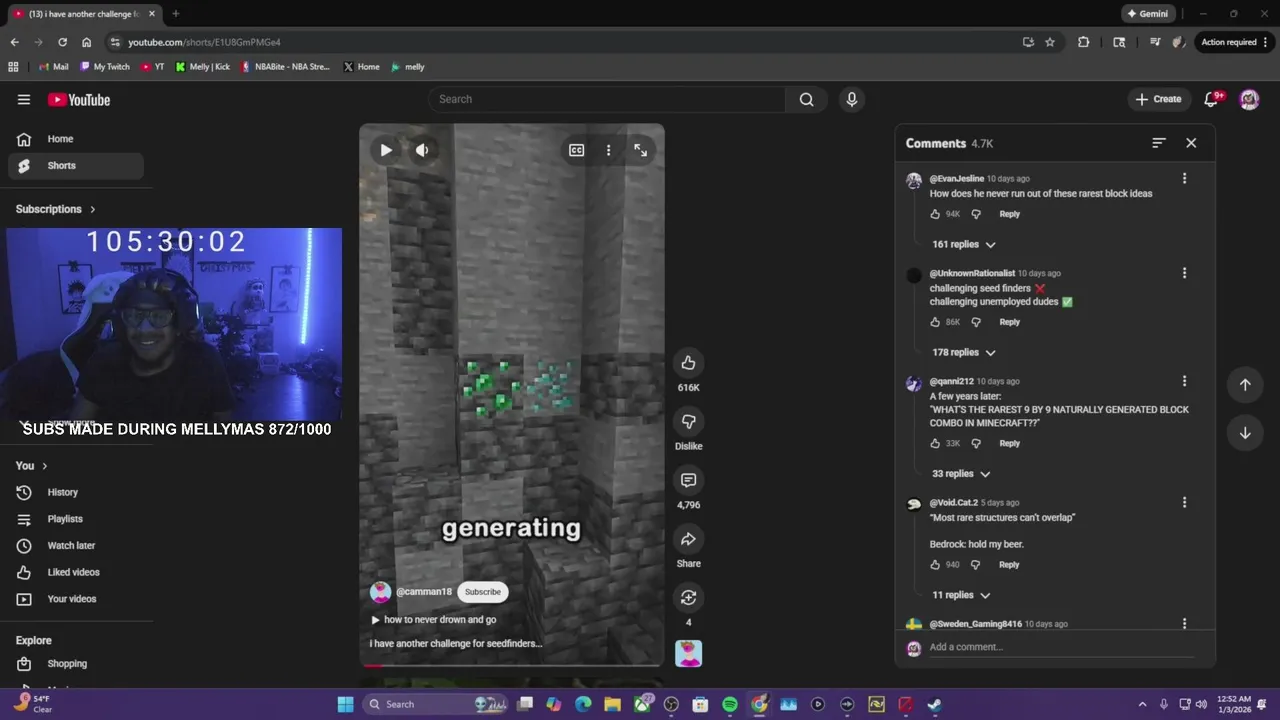Click the search magnifier button
Screen dimensions: 1280x720
tap(806, 99)
